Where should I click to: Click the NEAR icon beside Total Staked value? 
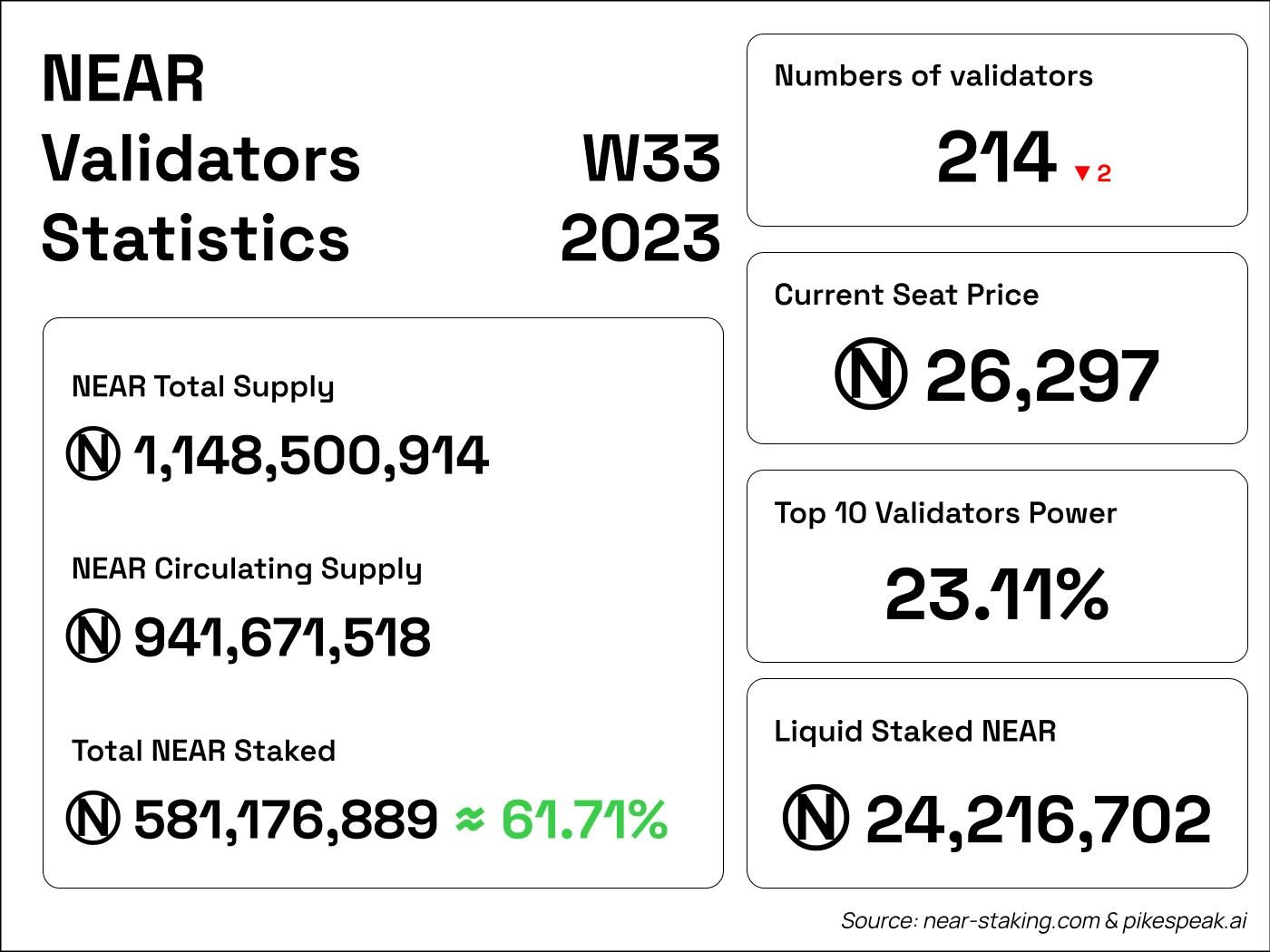pos(93,819)
